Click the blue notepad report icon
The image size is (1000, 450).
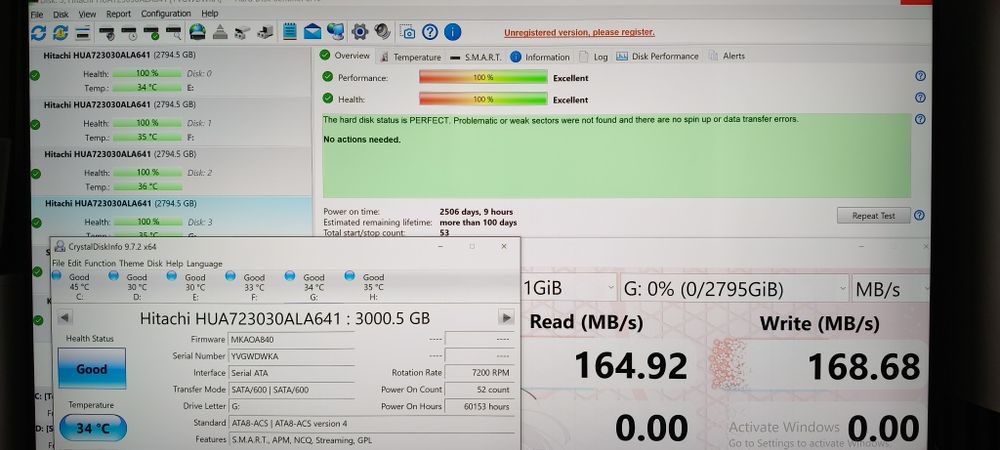tap(290, 31)
